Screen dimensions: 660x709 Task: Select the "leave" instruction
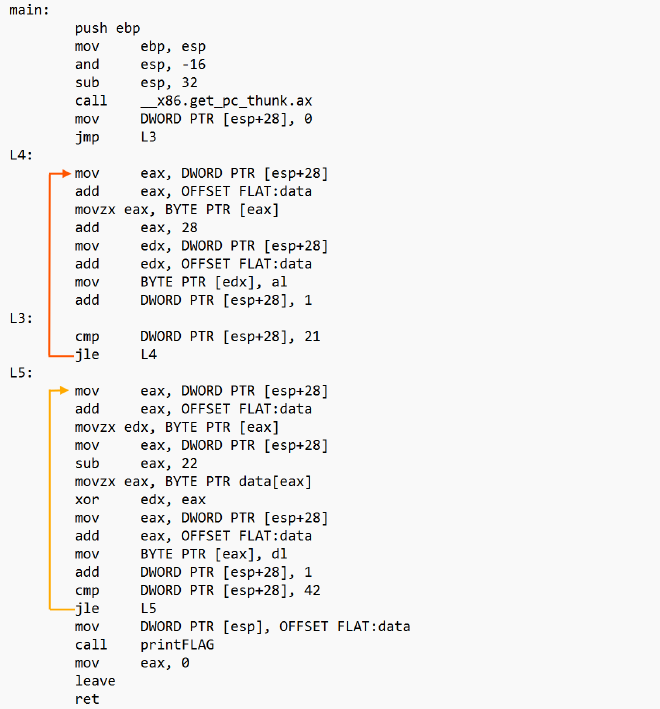pyautogui.click(x=95, y=681)
